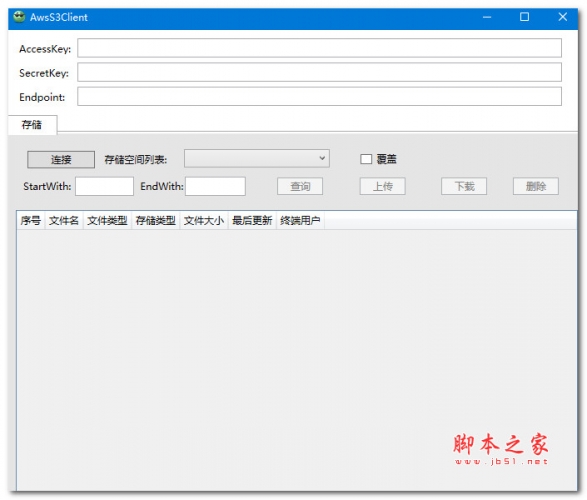Sort by the 文件类型 column header
The height and width of the screenshot is (500, 587).
tap(107, 220)
